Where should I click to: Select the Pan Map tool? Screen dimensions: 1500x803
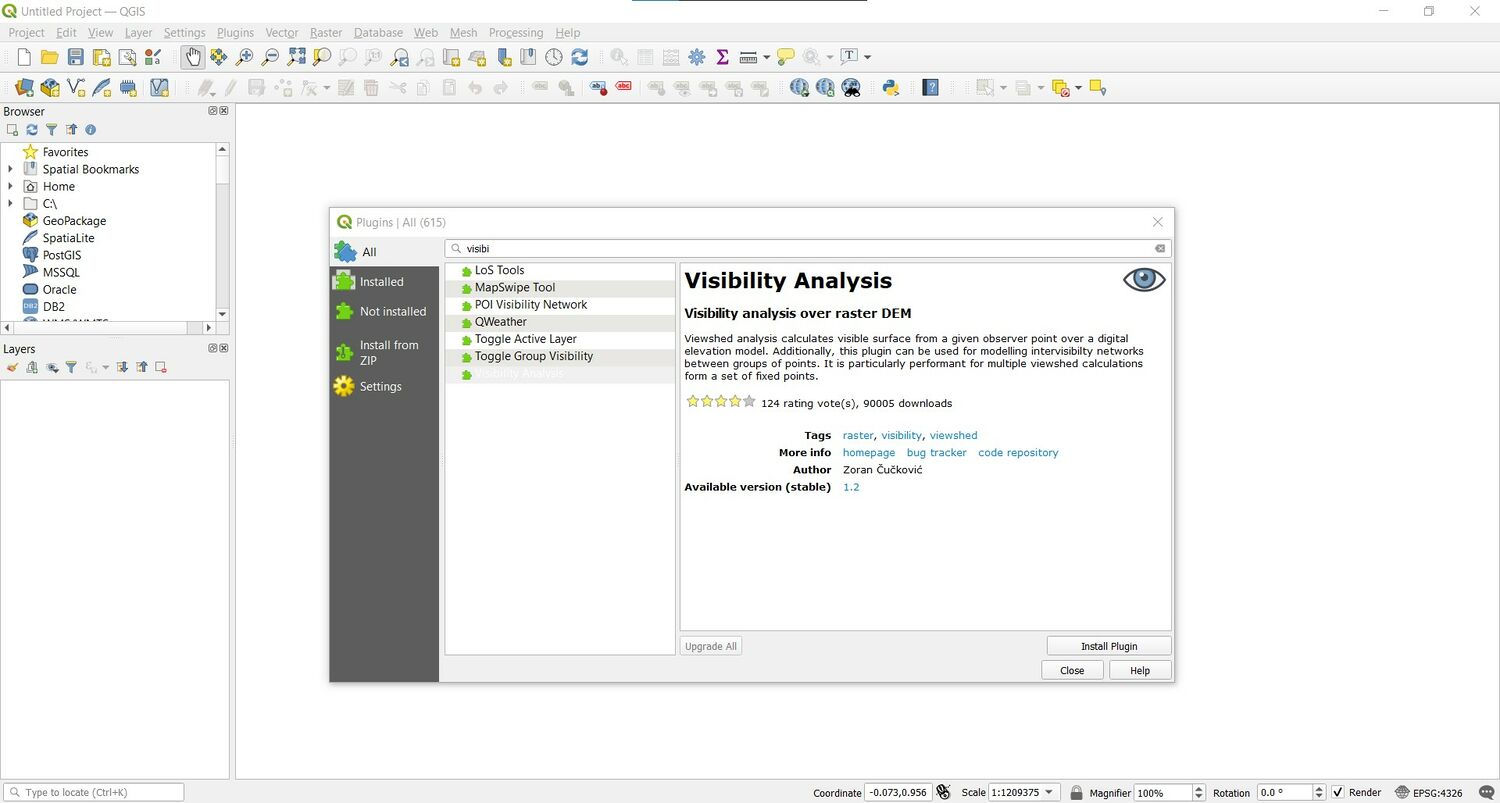(x=192, y=57)
